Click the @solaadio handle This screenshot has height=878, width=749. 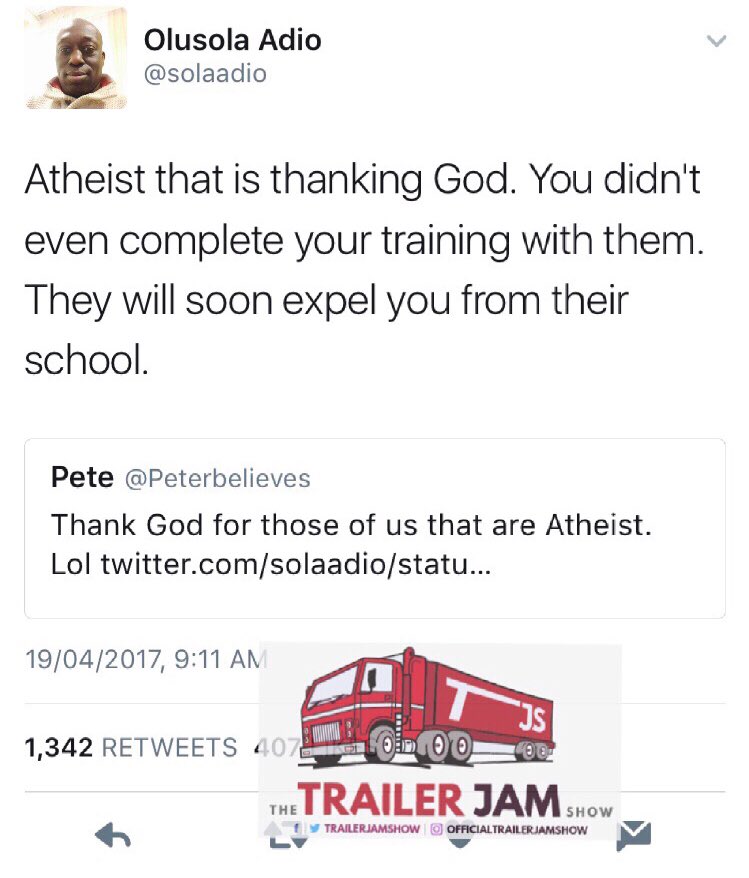coord(205,74)
